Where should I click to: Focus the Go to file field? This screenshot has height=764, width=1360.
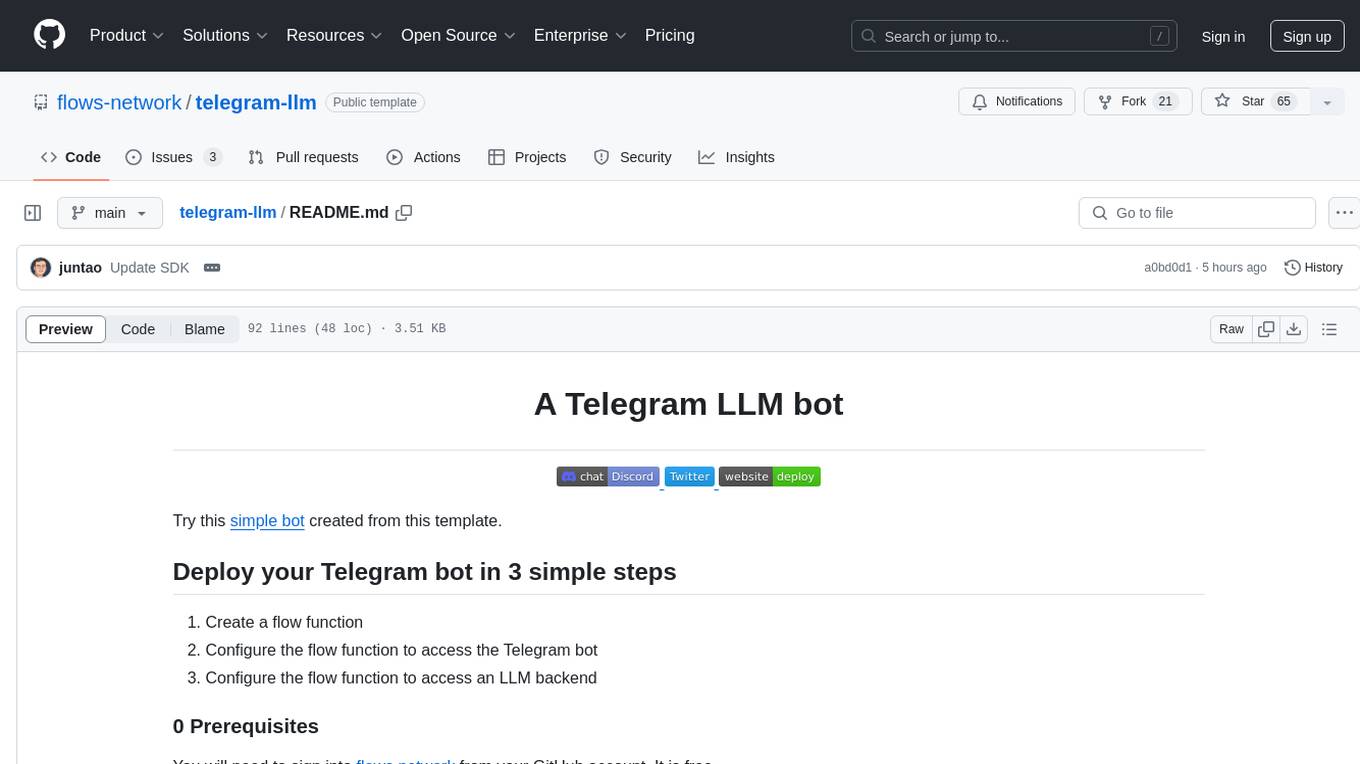coord(1197,213)
